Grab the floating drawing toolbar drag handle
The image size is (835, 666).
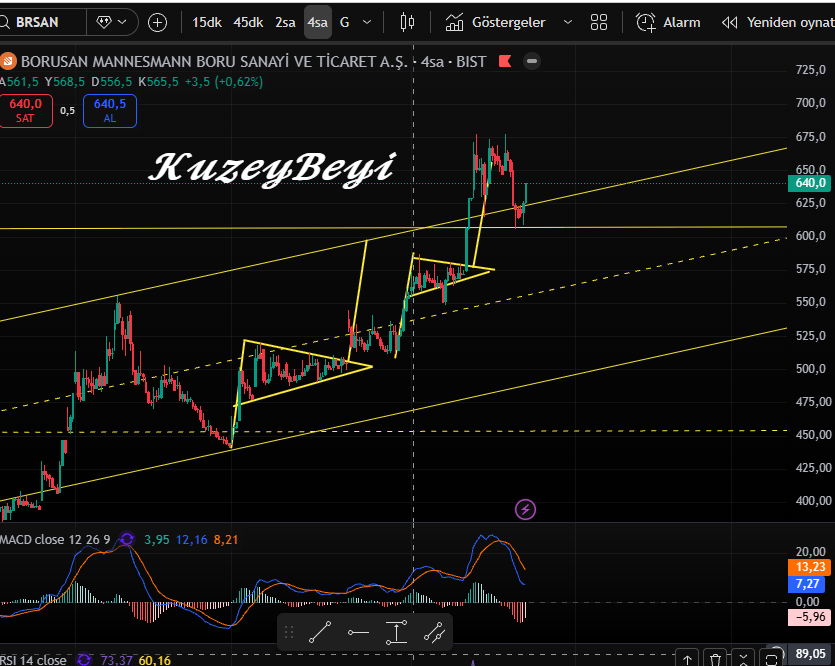tap(289, 632)
